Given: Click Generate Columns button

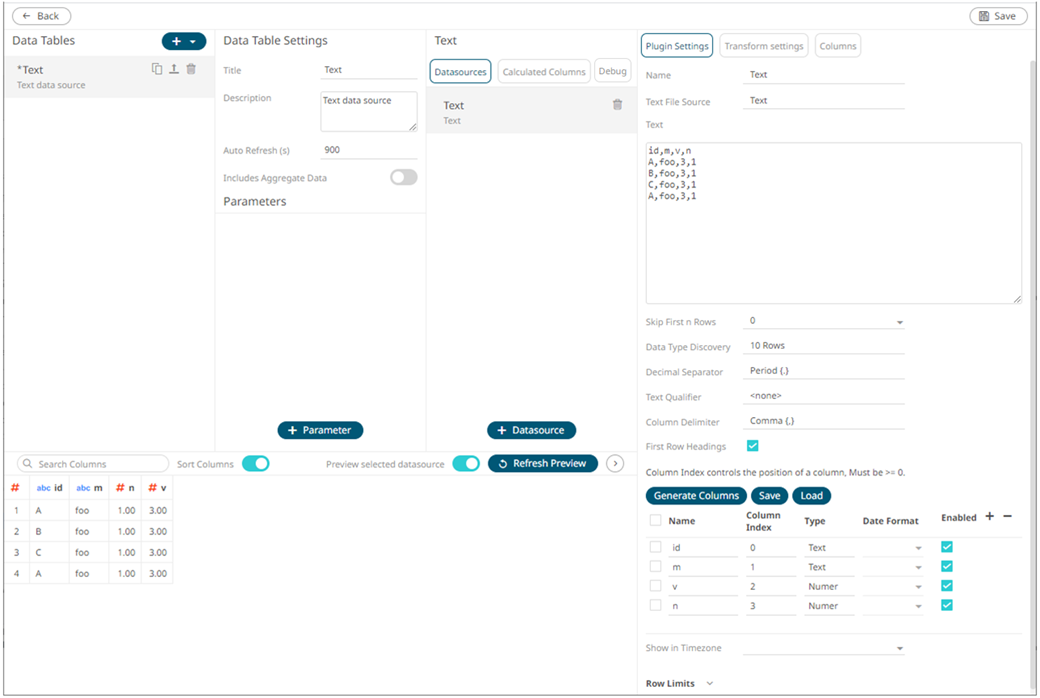Looking at the screenshot, I should click(696, 496).
